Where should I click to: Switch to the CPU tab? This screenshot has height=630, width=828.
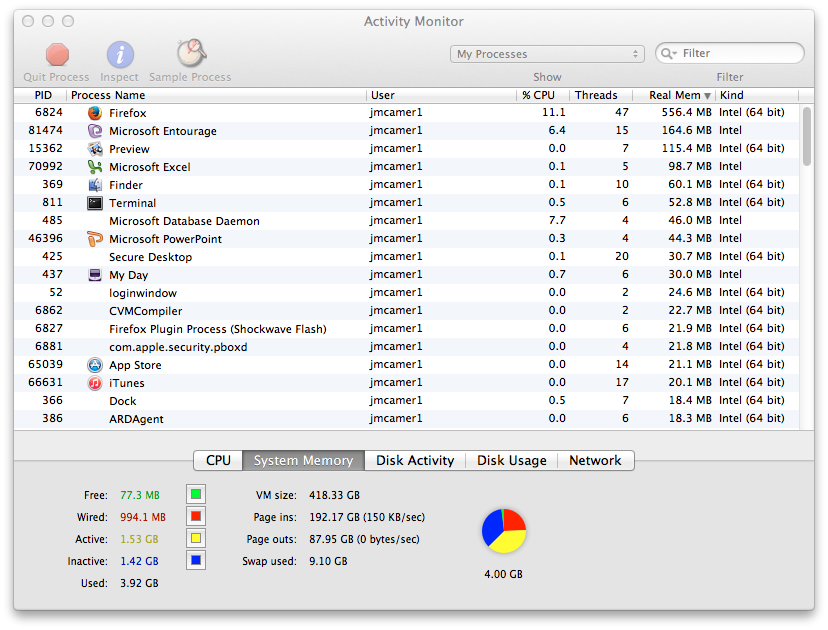(218, 460)
